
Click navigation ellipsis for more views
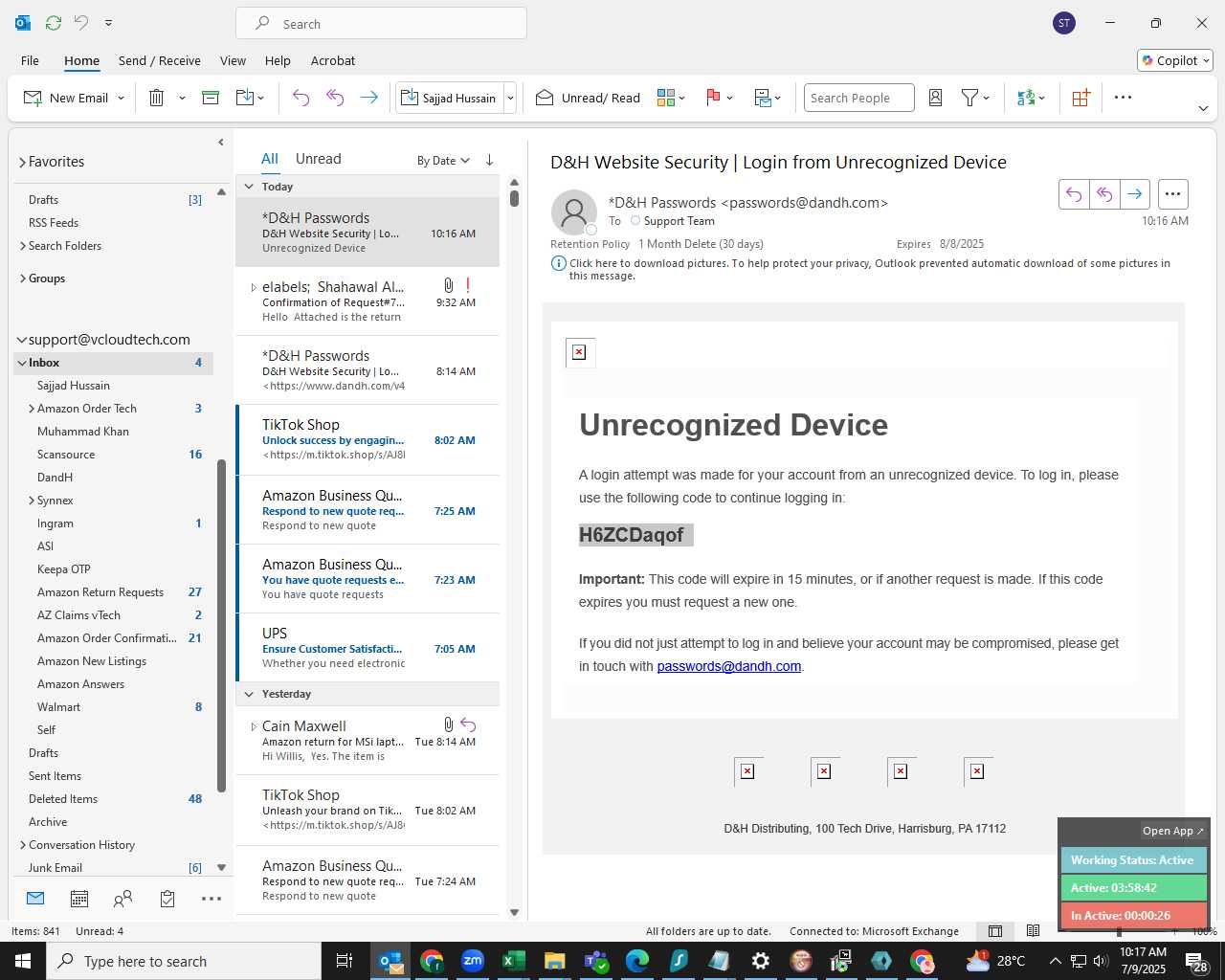pyautogui.click(x=212, y=899)
